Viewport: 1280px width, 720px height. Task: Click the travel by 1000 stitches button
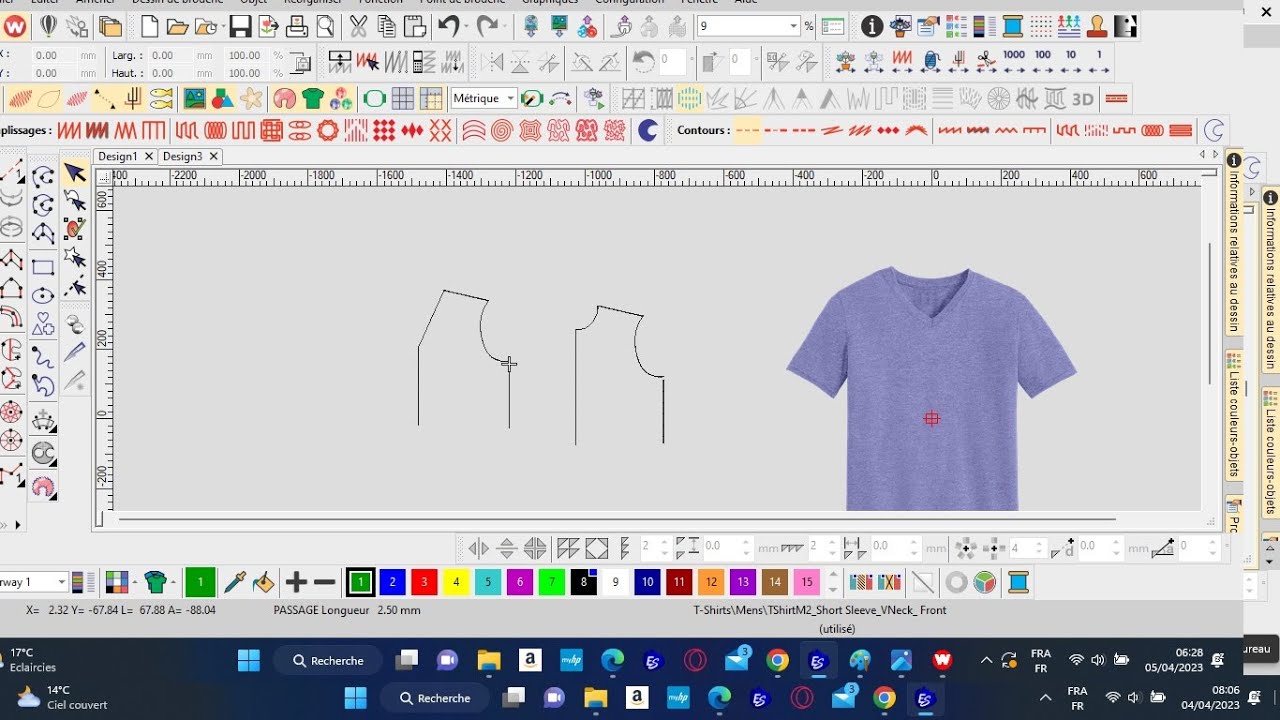[1014, 62]
